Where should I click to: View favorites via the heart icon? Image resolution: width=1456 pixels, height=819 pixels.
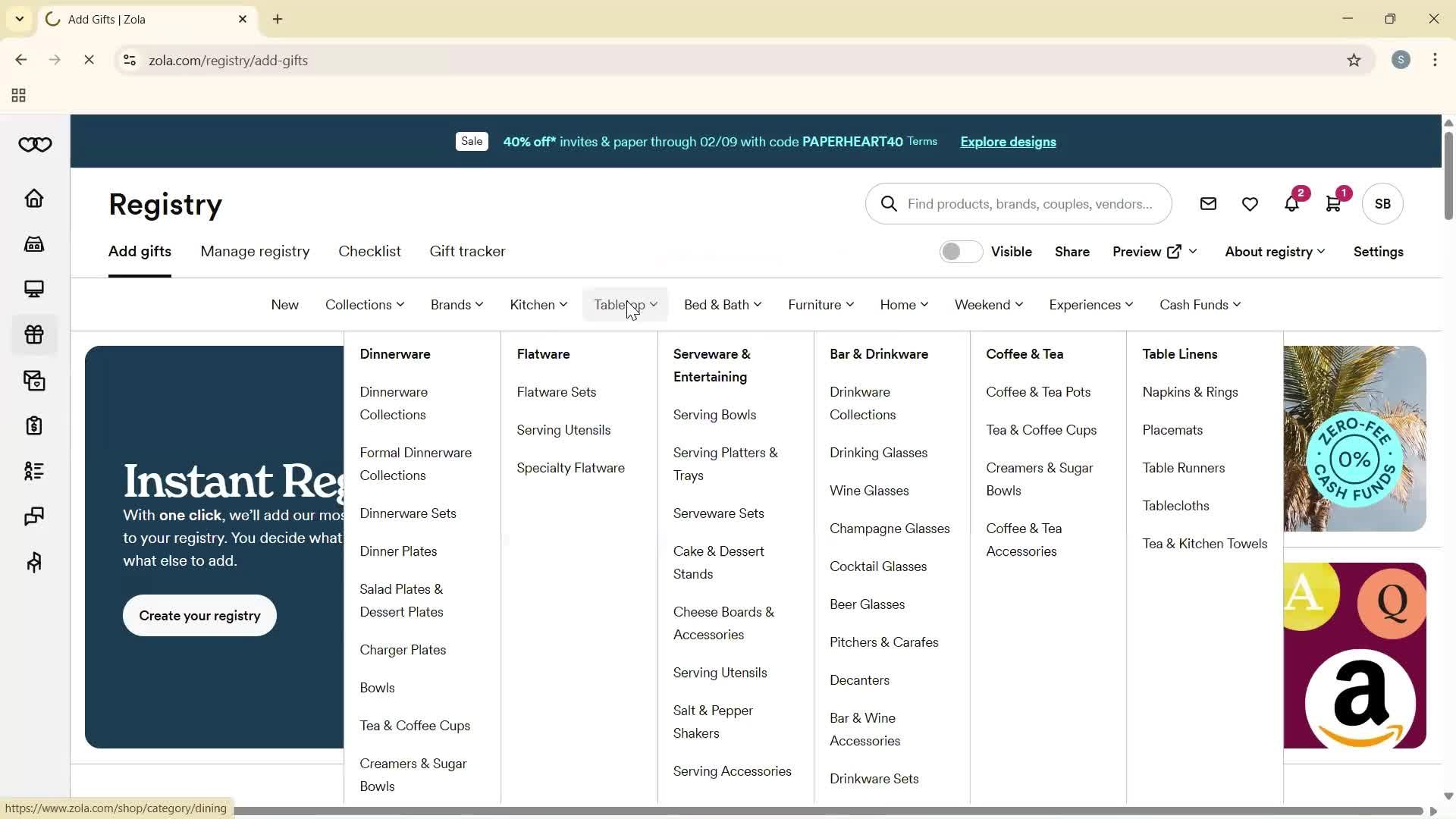click(1250, 203)
